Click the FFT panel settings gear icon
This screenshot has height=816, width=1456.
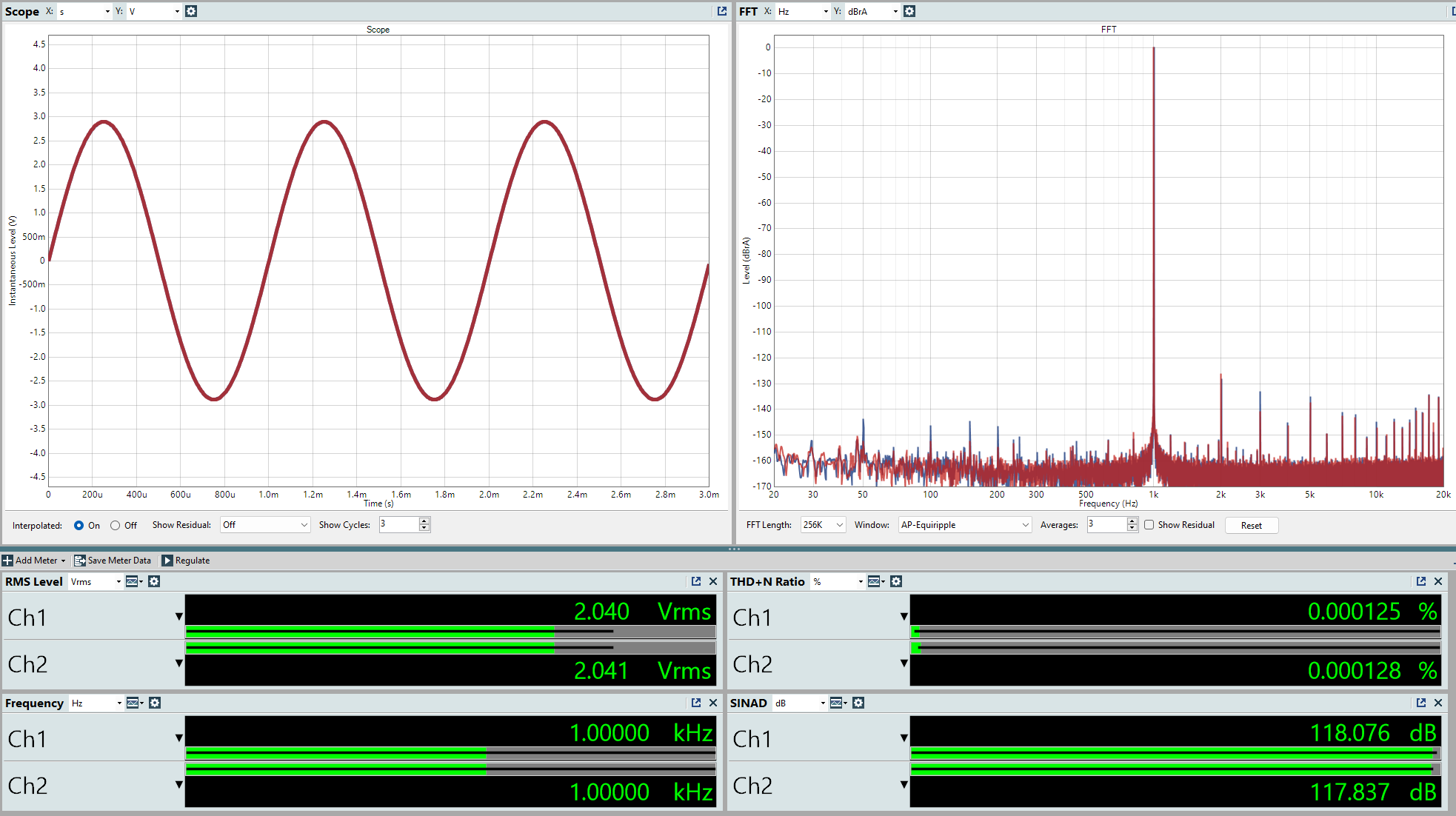point(909,11)
